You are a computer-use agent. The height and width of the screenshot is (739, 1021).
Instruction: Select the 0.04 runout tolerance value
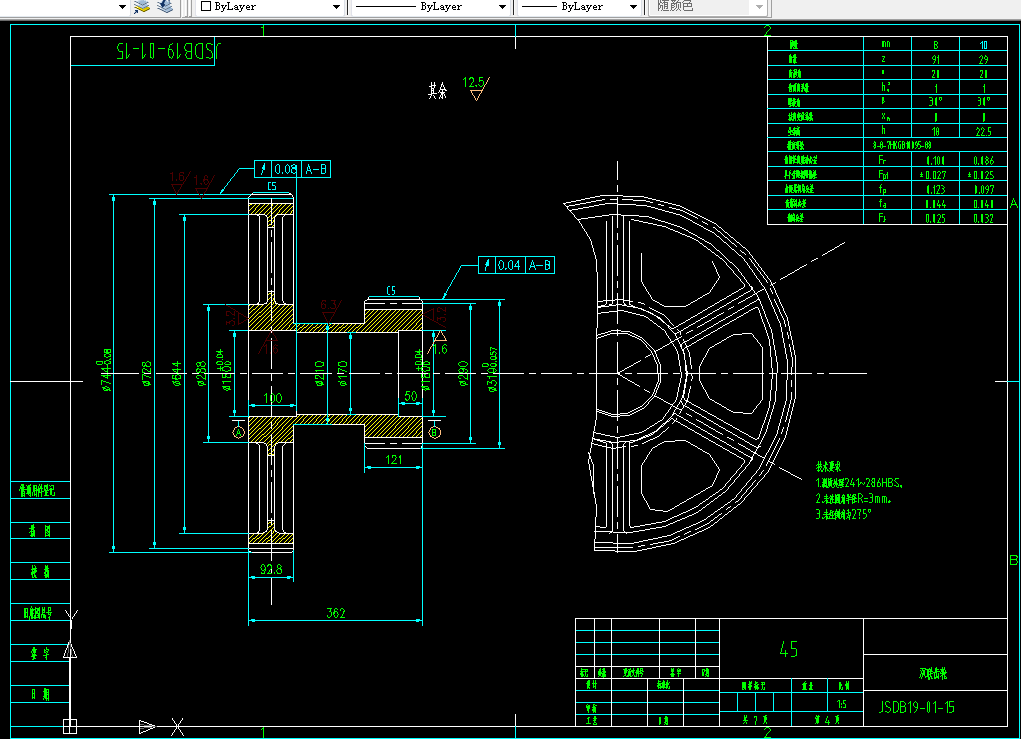tap(509, 265)
